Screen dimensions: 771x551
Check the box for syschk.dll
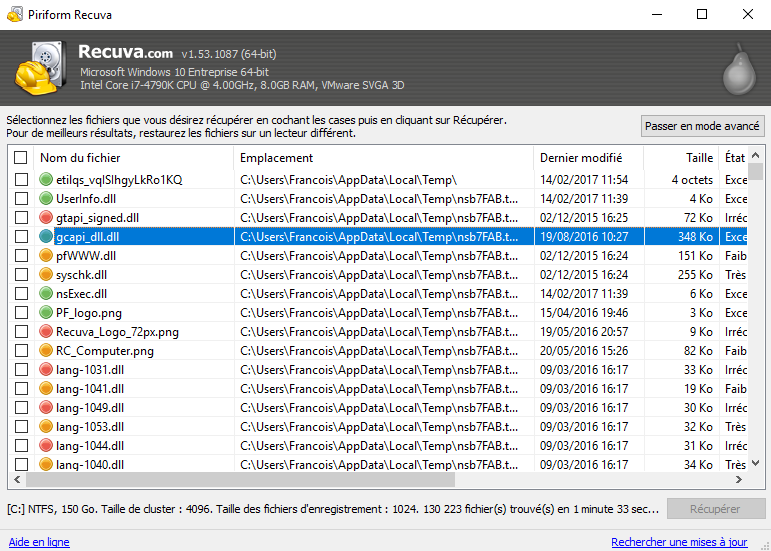pyautogui.click(x=21, y=274)
